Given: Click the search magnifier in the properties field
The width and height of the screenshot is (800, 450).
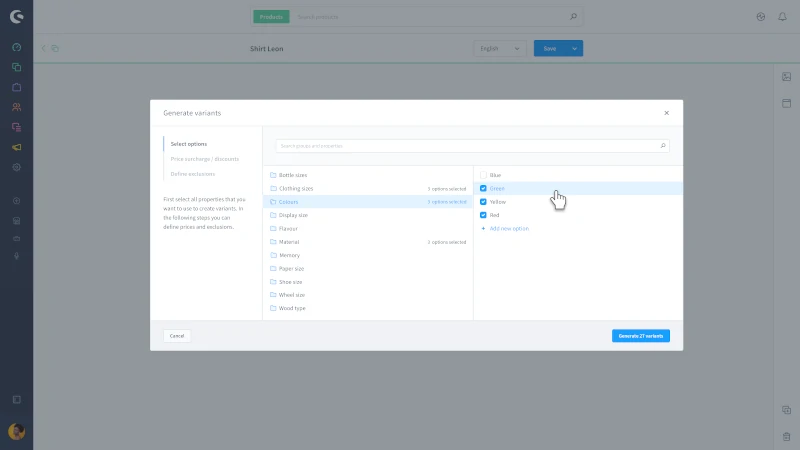Looking at the screenshot, I should (662, 146).
